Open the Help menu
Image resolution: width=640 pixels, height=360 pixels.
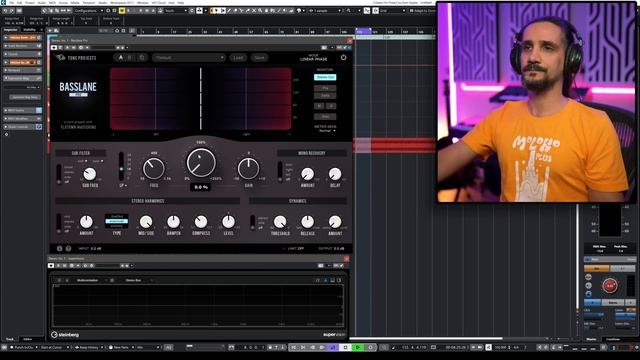(x=180, y=2)
